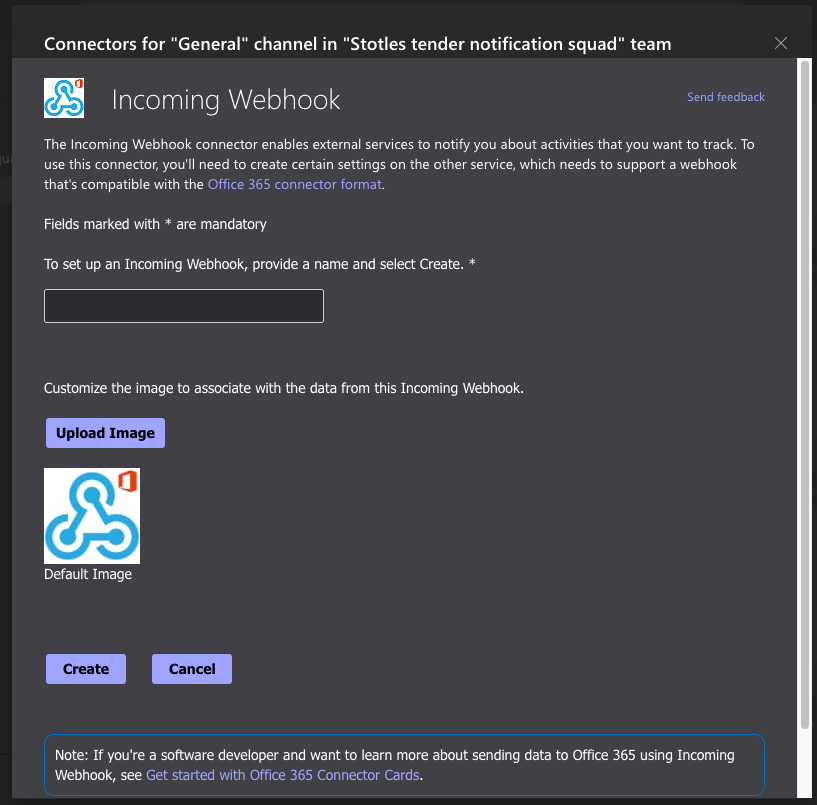Click the Incoming Webhook heading text

point(226,100)
